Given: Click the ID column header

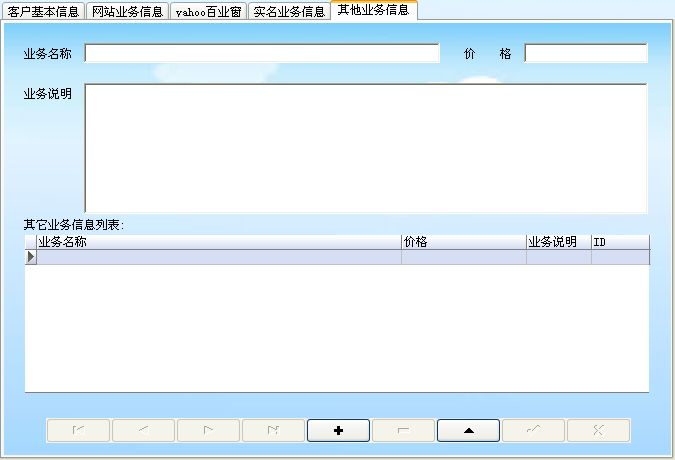Looking at the screenshot, I should pos(620,242).
